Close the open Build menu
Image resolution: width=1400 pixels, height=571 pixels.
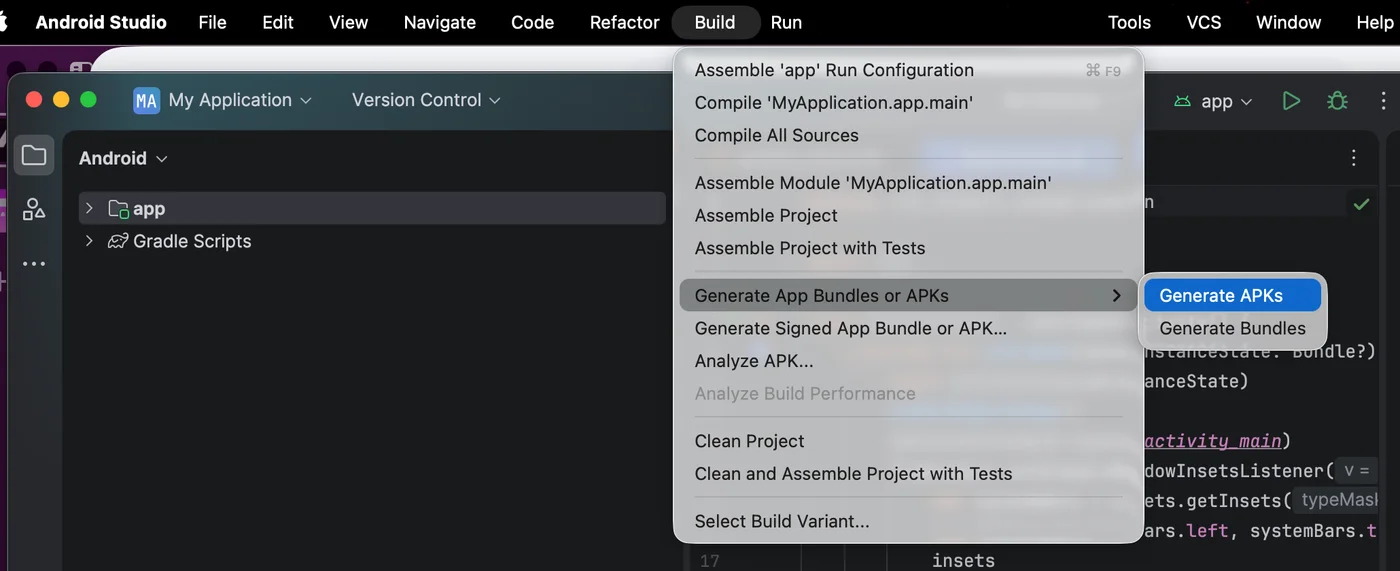(715, 22)
